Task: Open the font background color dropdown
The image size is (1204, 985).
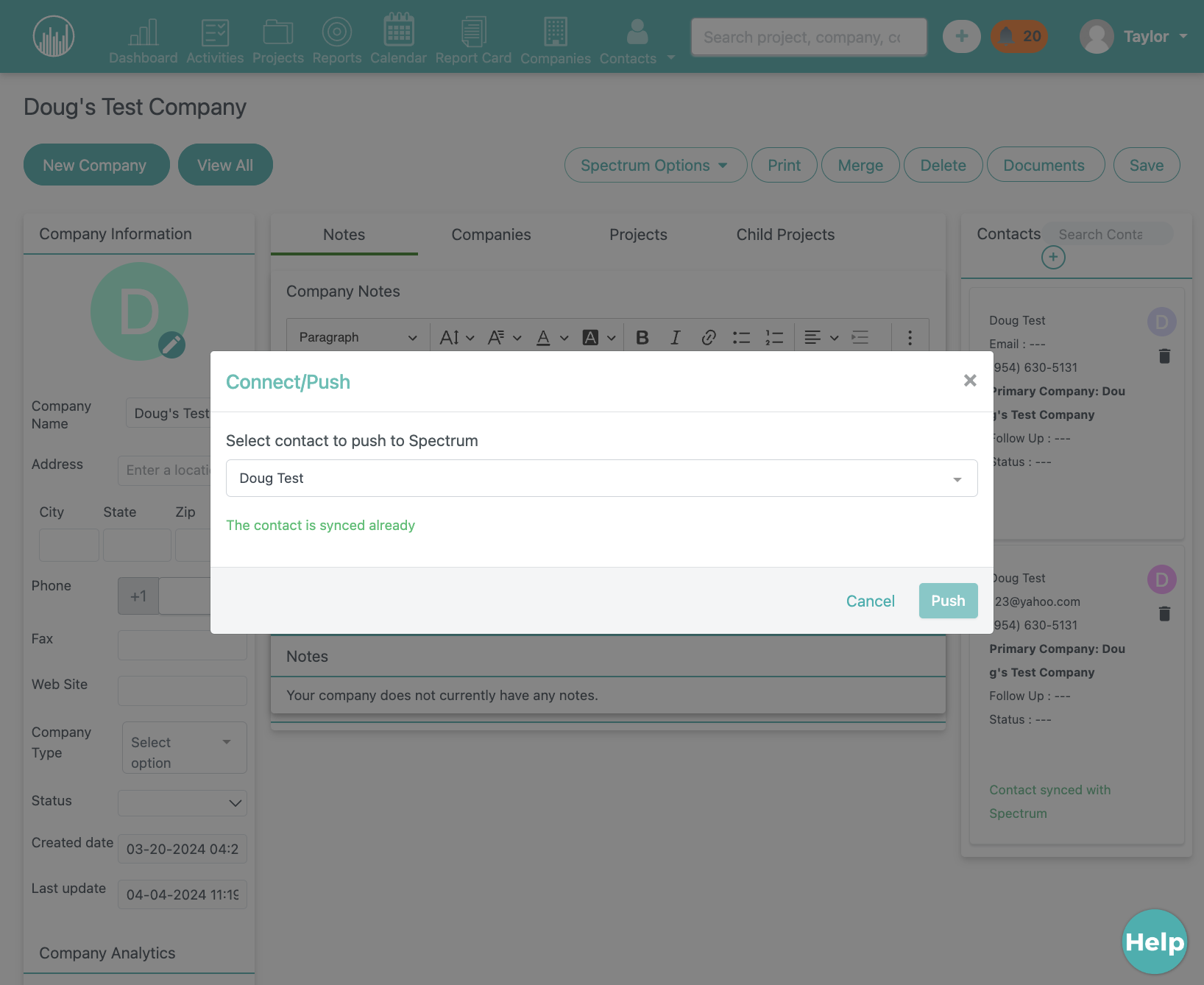Action: pyautogui.click(x=599, y=337)
